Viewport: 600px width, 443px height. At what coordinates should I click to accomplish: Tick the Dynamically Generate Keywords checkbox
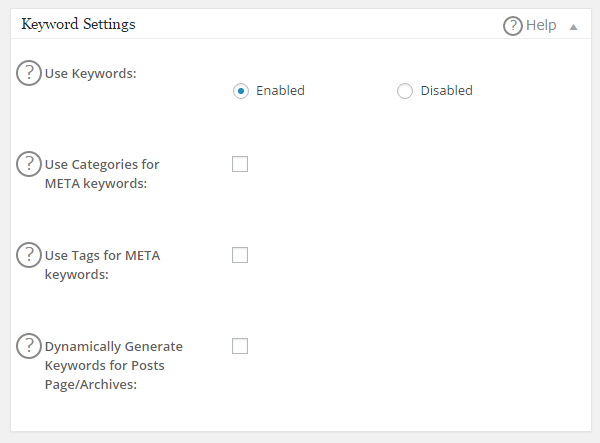pos(240,346)
